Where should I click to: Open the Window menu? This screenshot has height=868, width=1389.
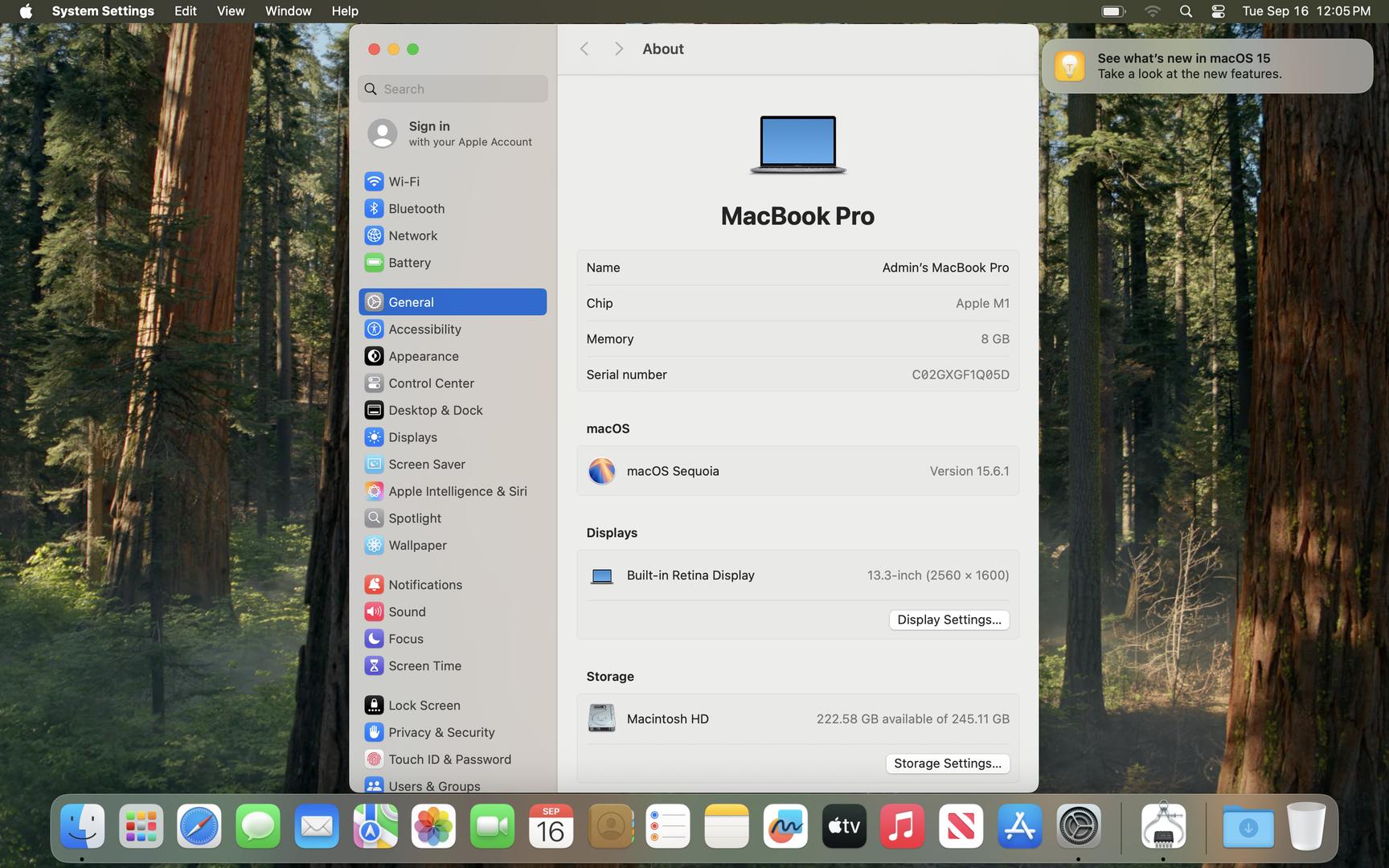click(x=288, y=11)
